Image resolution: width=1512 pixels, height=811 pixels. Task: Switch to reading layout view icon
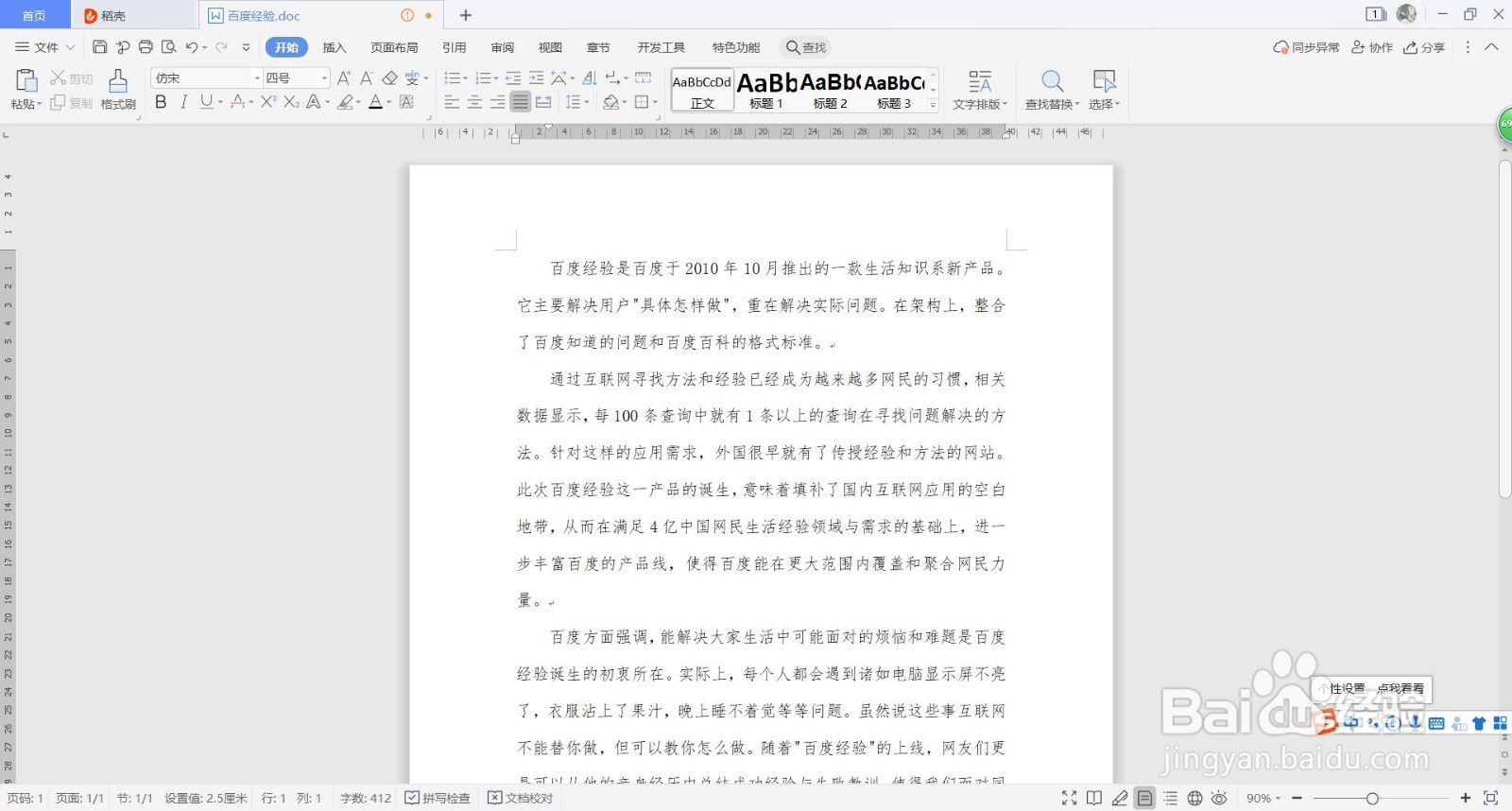tap(1094, 798)
